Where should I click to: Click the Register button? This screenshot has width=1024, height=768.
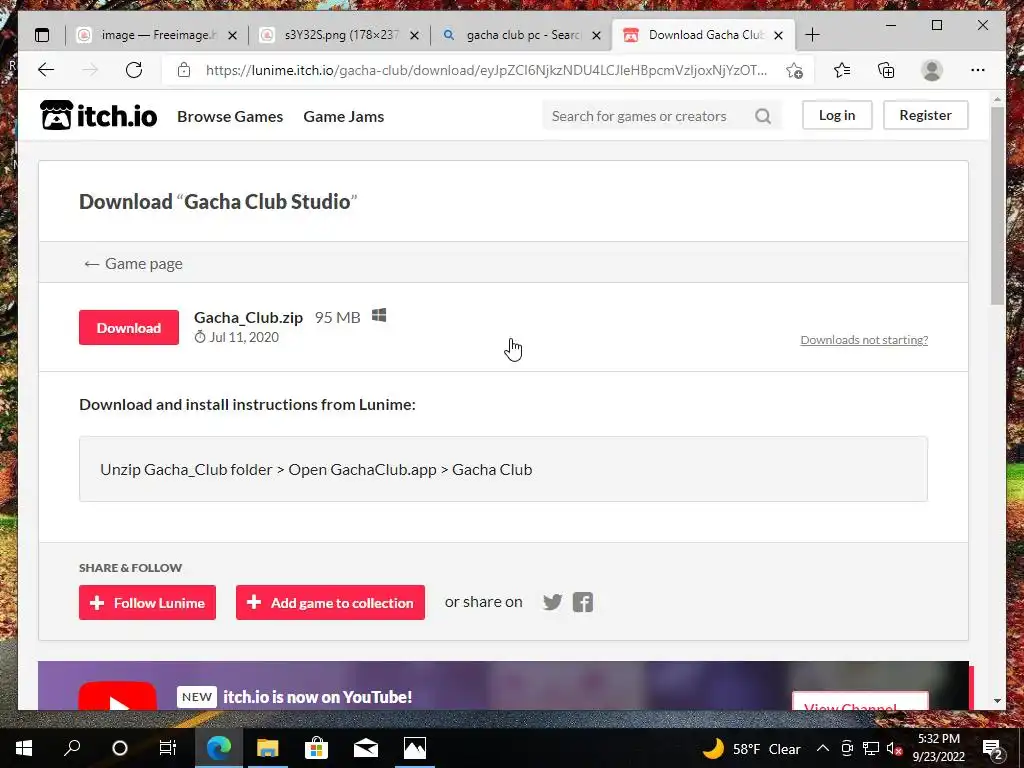925,115
